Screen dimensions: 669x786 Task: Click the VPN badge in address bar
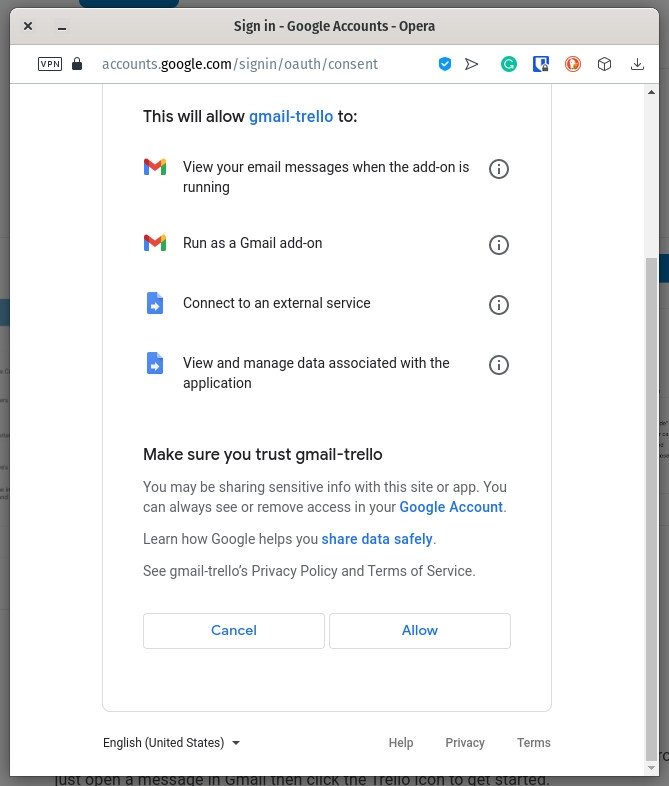(x=50, y=64)
